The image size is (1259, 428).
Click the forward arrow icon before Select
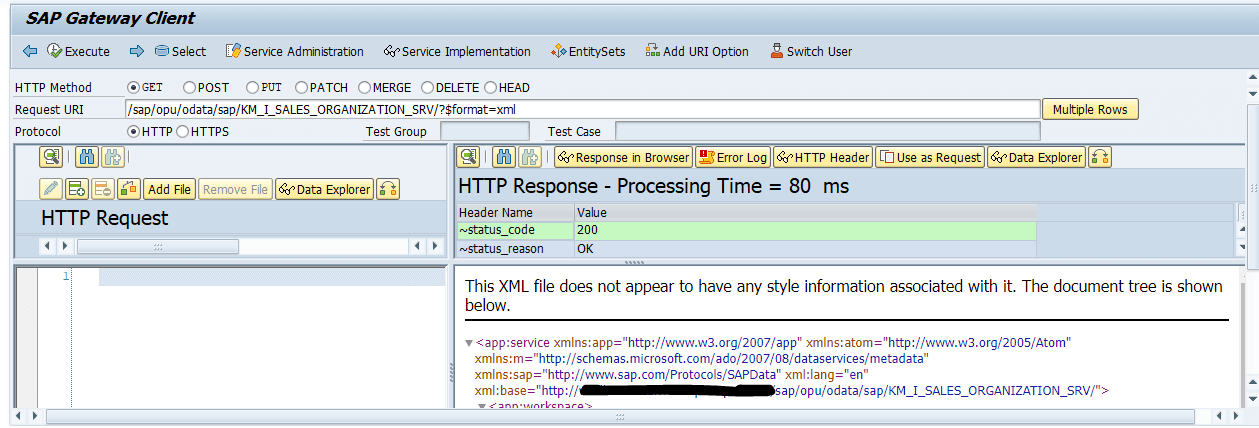coord(136,51)
